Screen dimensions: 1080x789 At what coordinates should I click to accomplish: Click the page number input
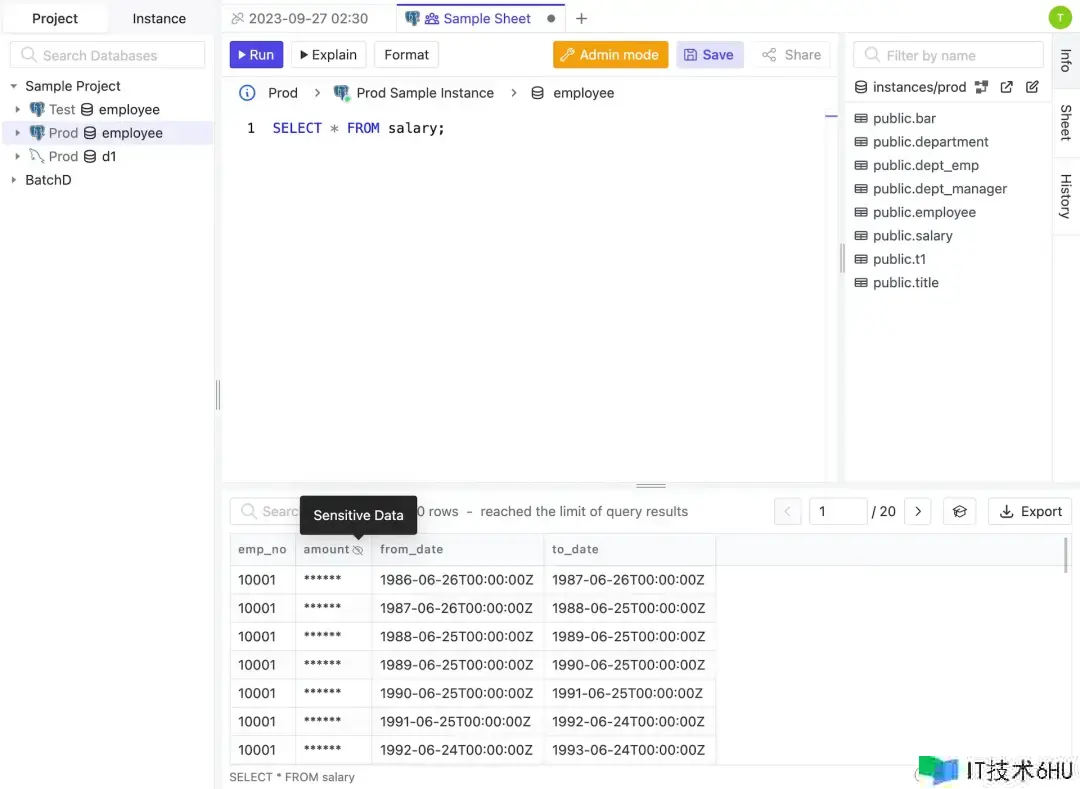(x=838, y=512)
